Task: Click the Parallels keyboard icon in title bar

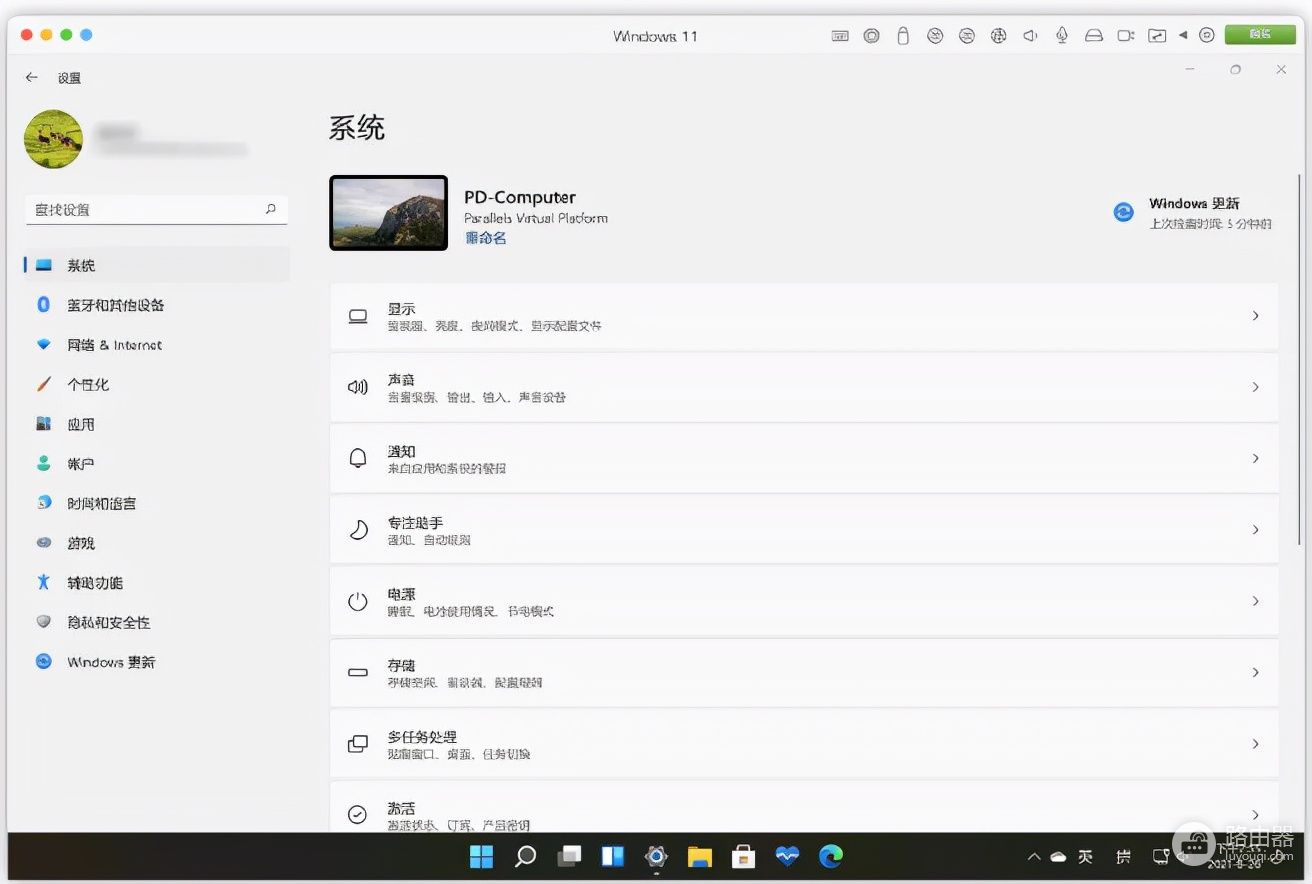Action: (x=840, y=36)
